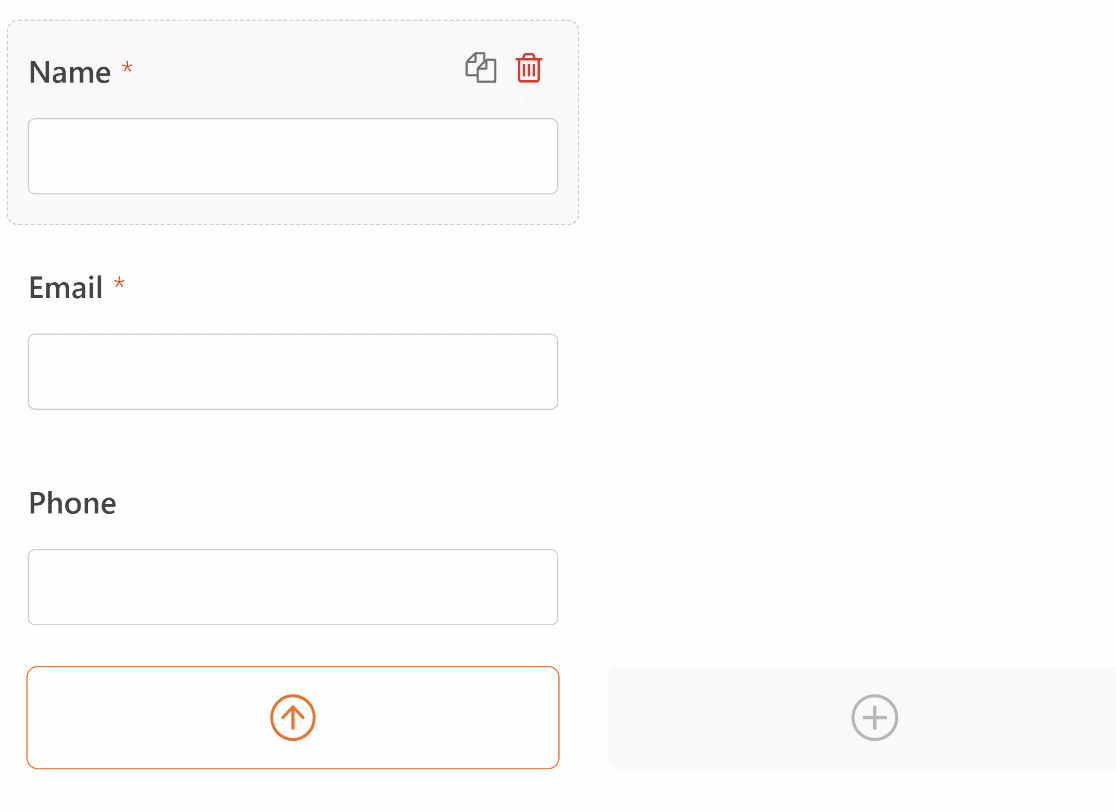Click the Name field label

click(70, 72)
